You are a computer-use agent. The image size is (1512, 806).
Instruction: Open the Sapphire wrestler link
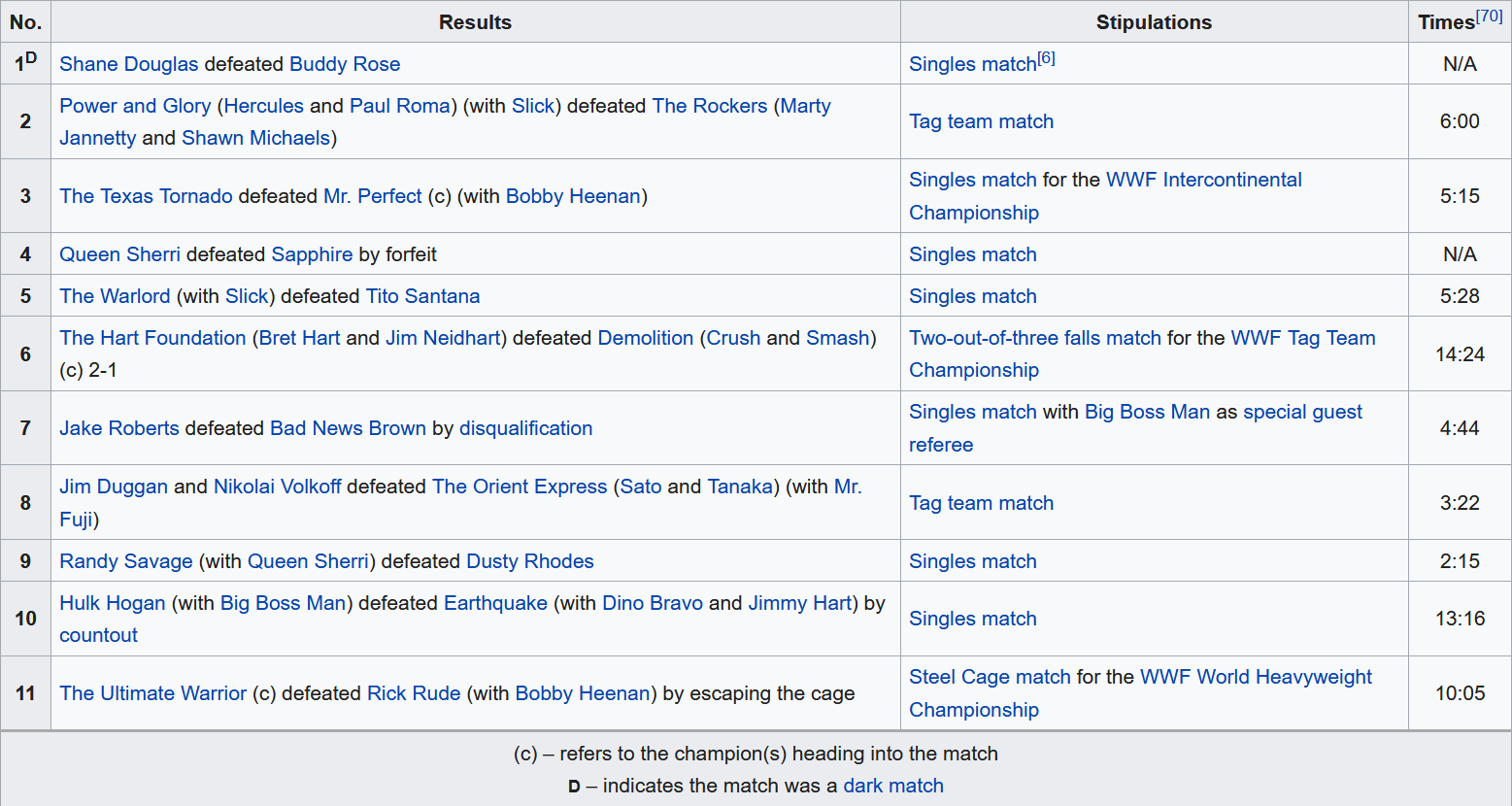pos(312,254)
